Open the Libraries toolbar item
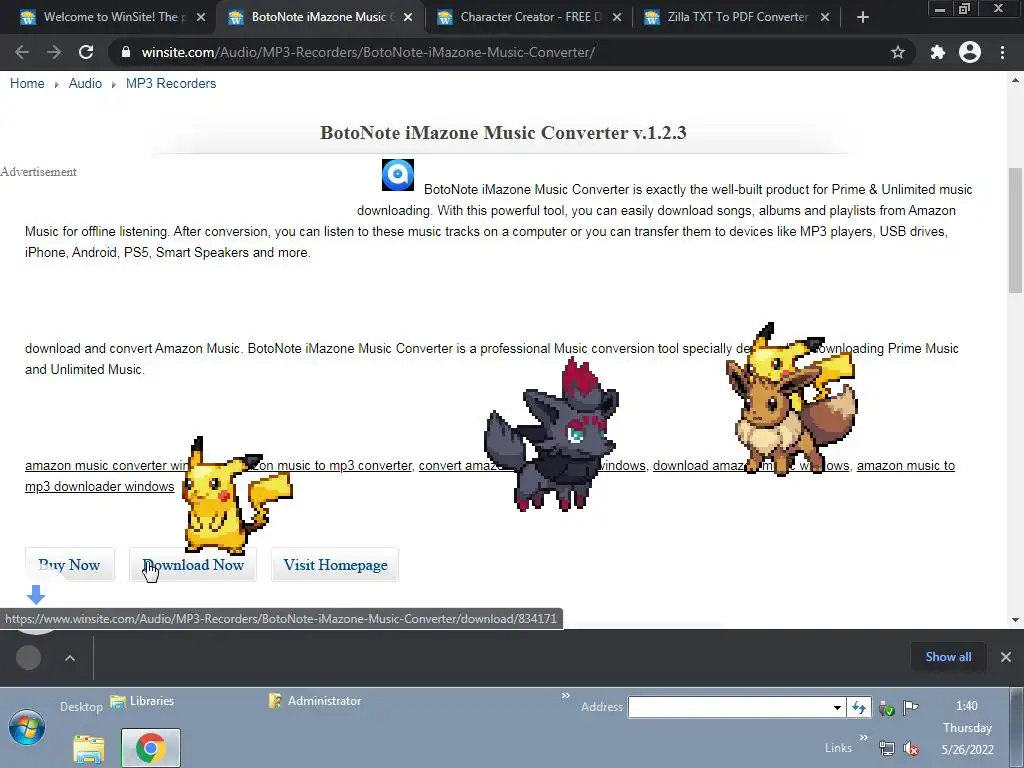1024x768 pixels. pos(143,701)
